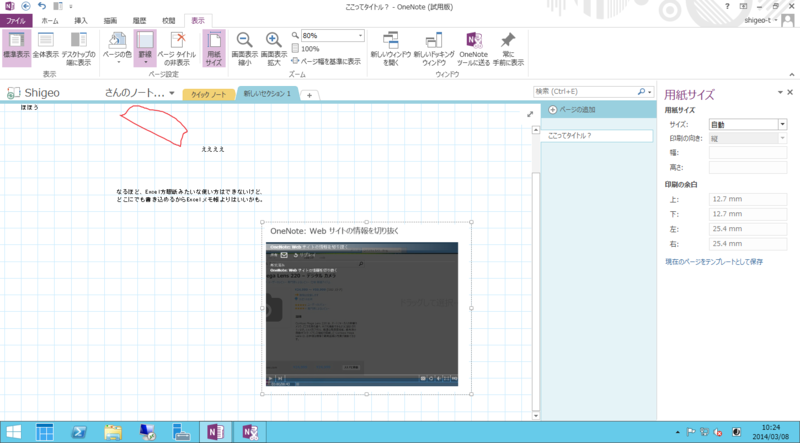Open the Paper Size pane options arrow

click(x=780, y=92)
